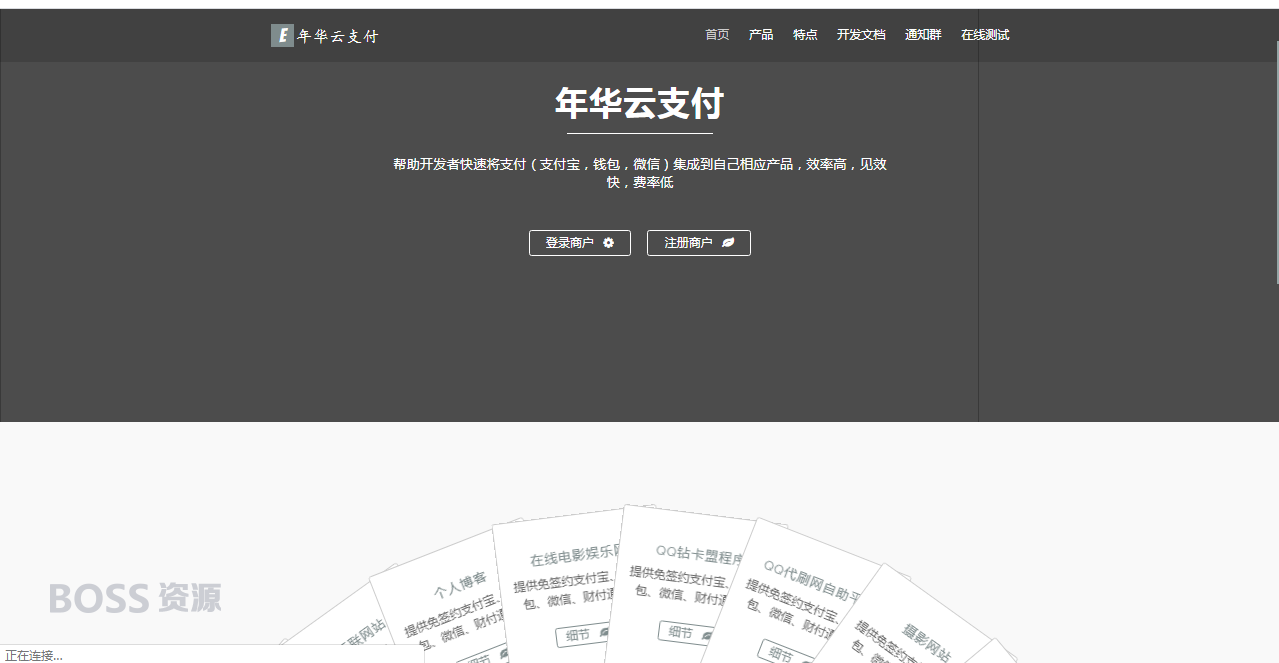Click the 登录商户 button
Image resolution: width=1279 pixels, height=663 pixels.
click(x=580, y=243)
